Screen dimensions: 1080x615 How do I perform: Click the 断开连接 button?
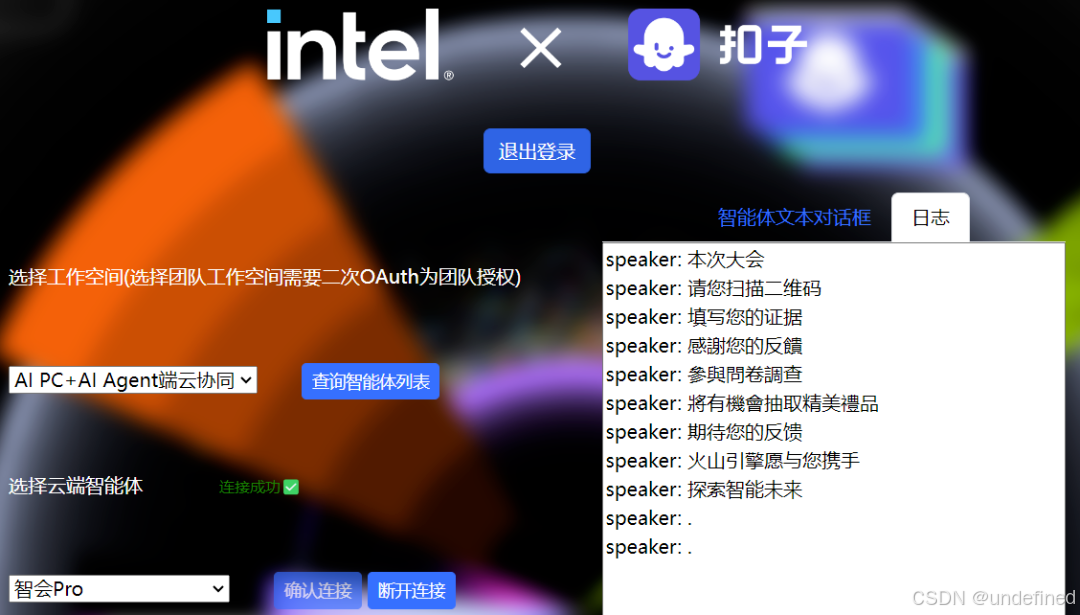[x=412, y=590]
